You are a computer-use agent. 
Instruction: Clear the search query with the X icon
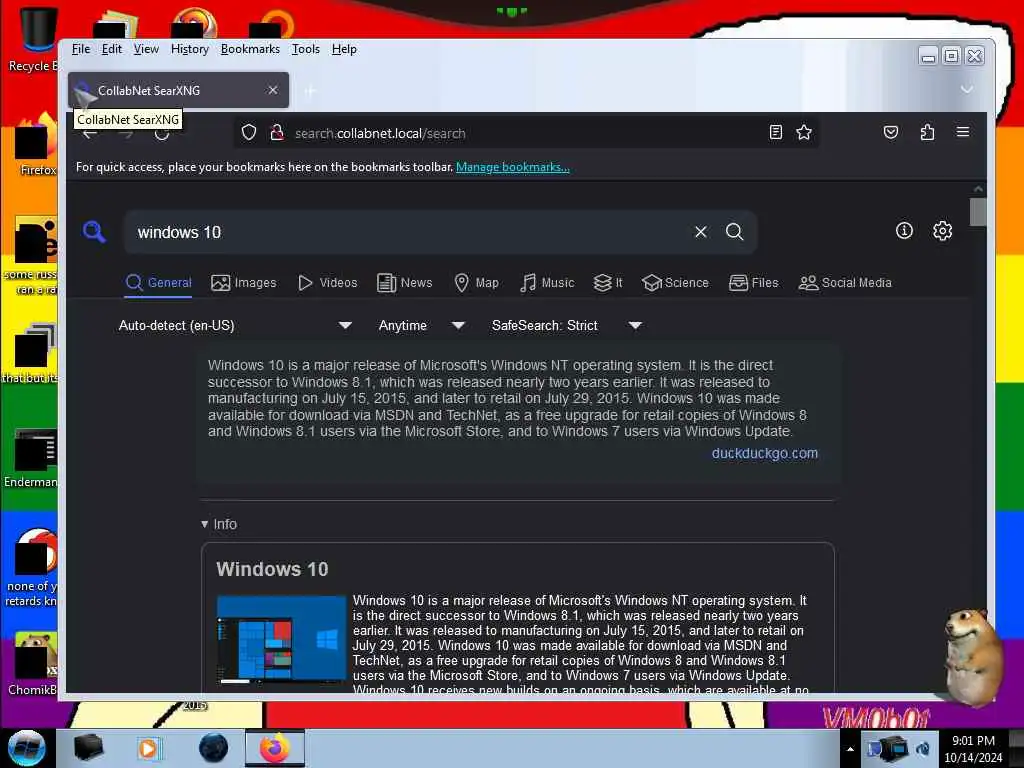point(701,232)
